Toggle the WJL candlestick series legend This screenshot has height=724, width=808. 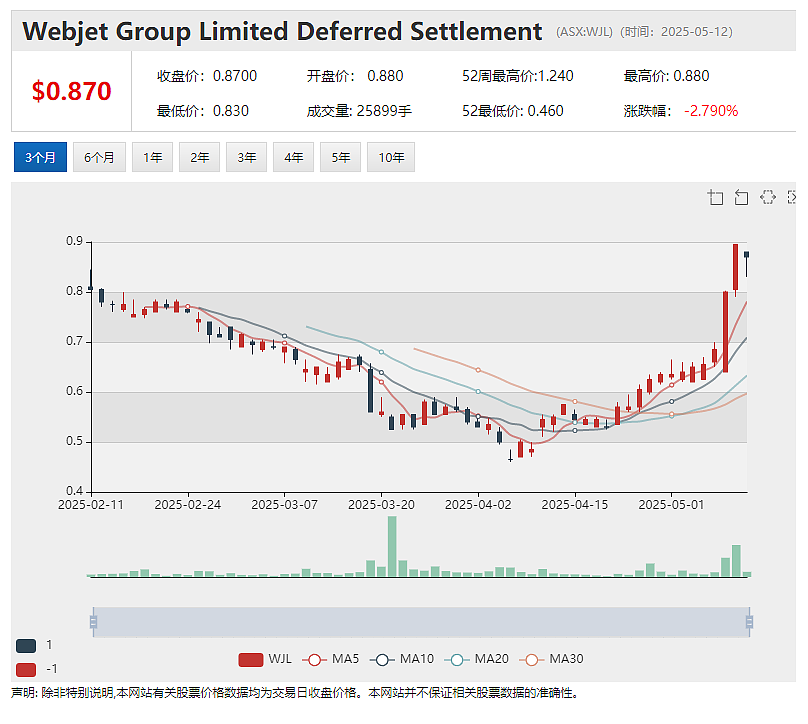pos(265,659)
